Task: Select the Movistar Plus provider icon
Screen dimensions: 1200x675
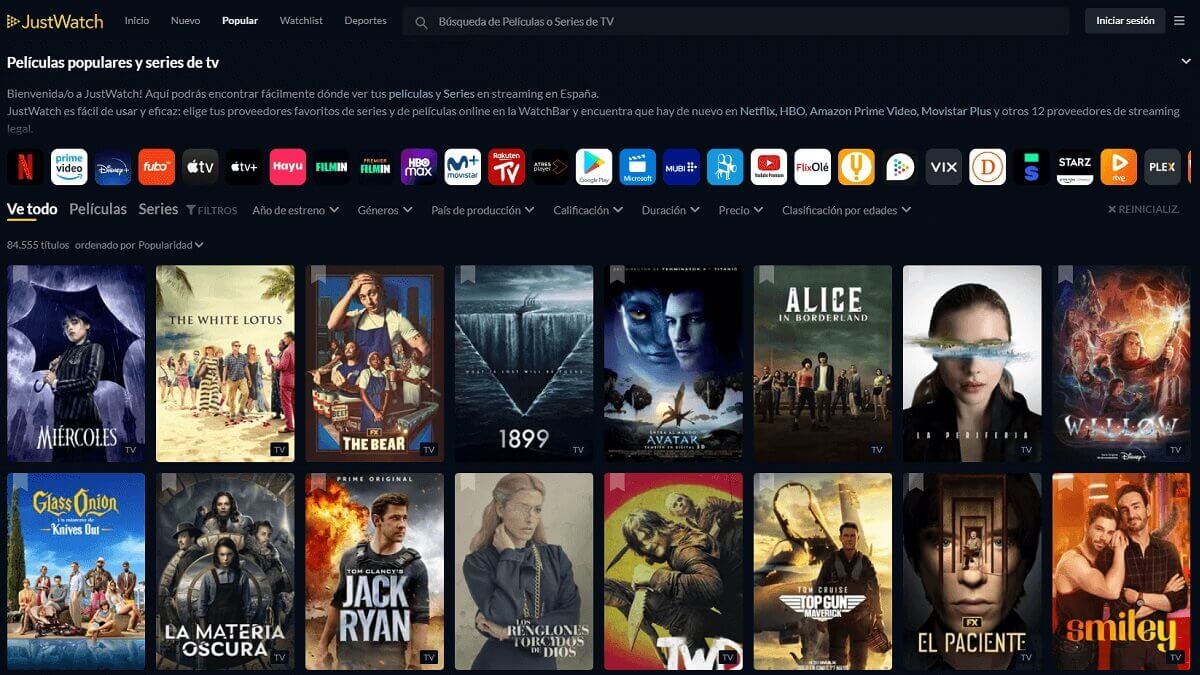Action: coord(463,167)
